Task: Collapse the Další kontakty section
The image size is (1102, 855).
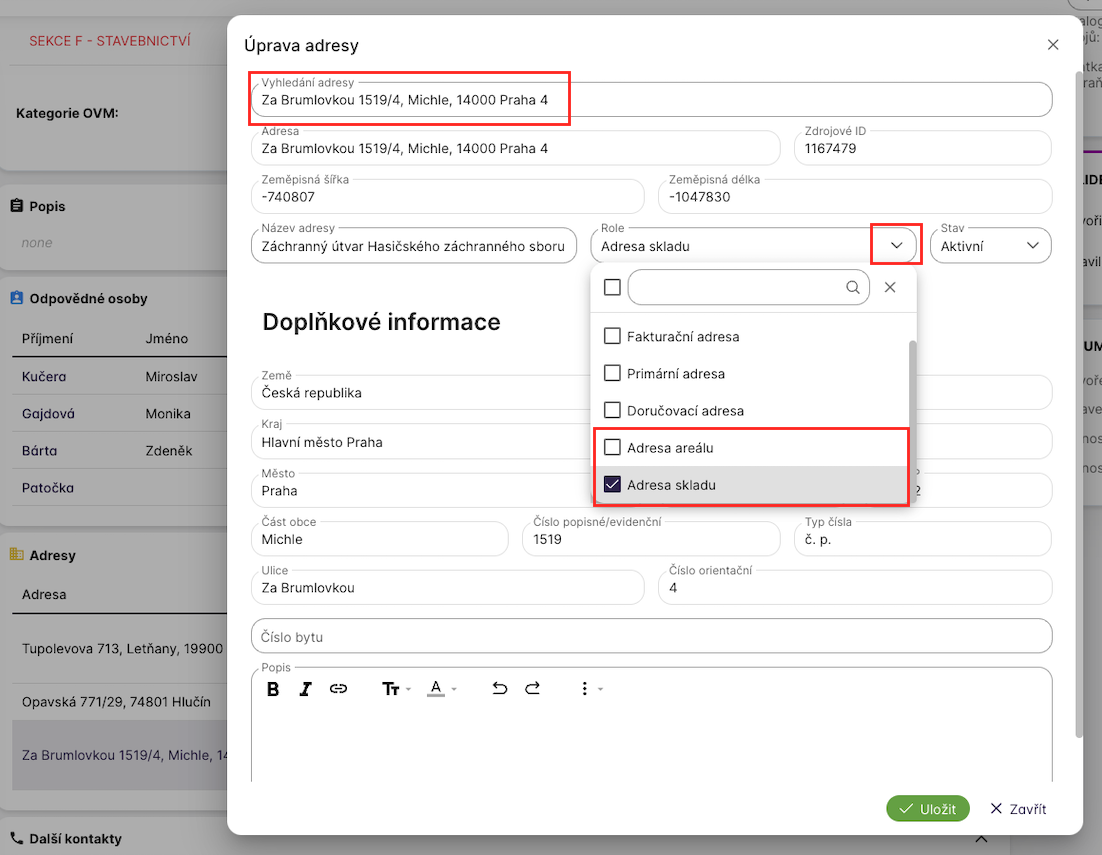Action: (980, 839)
